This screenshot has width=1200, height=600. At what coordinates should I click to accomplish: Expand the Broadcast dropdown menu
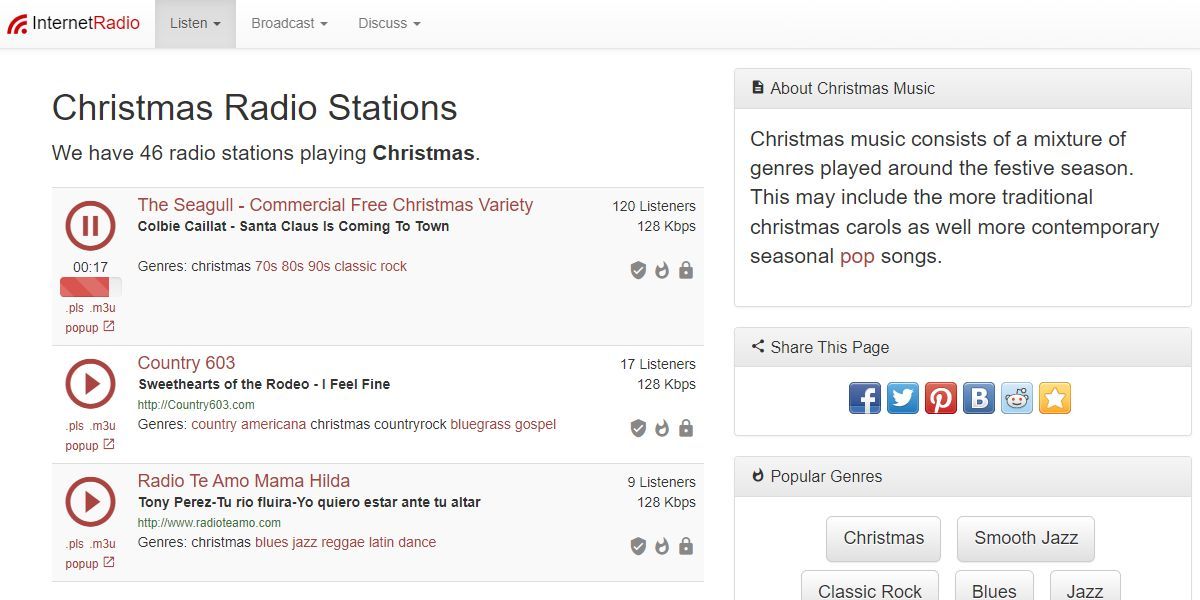coord(289,23)
